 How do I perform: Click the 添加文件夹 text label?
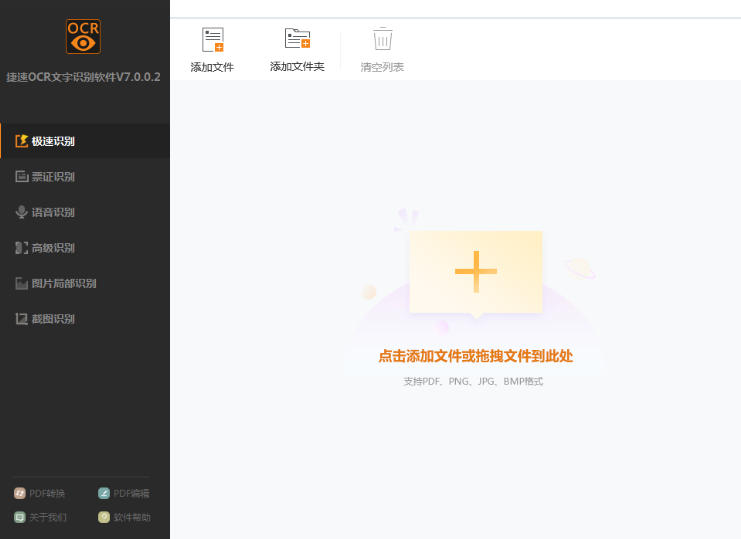point(297,67)
